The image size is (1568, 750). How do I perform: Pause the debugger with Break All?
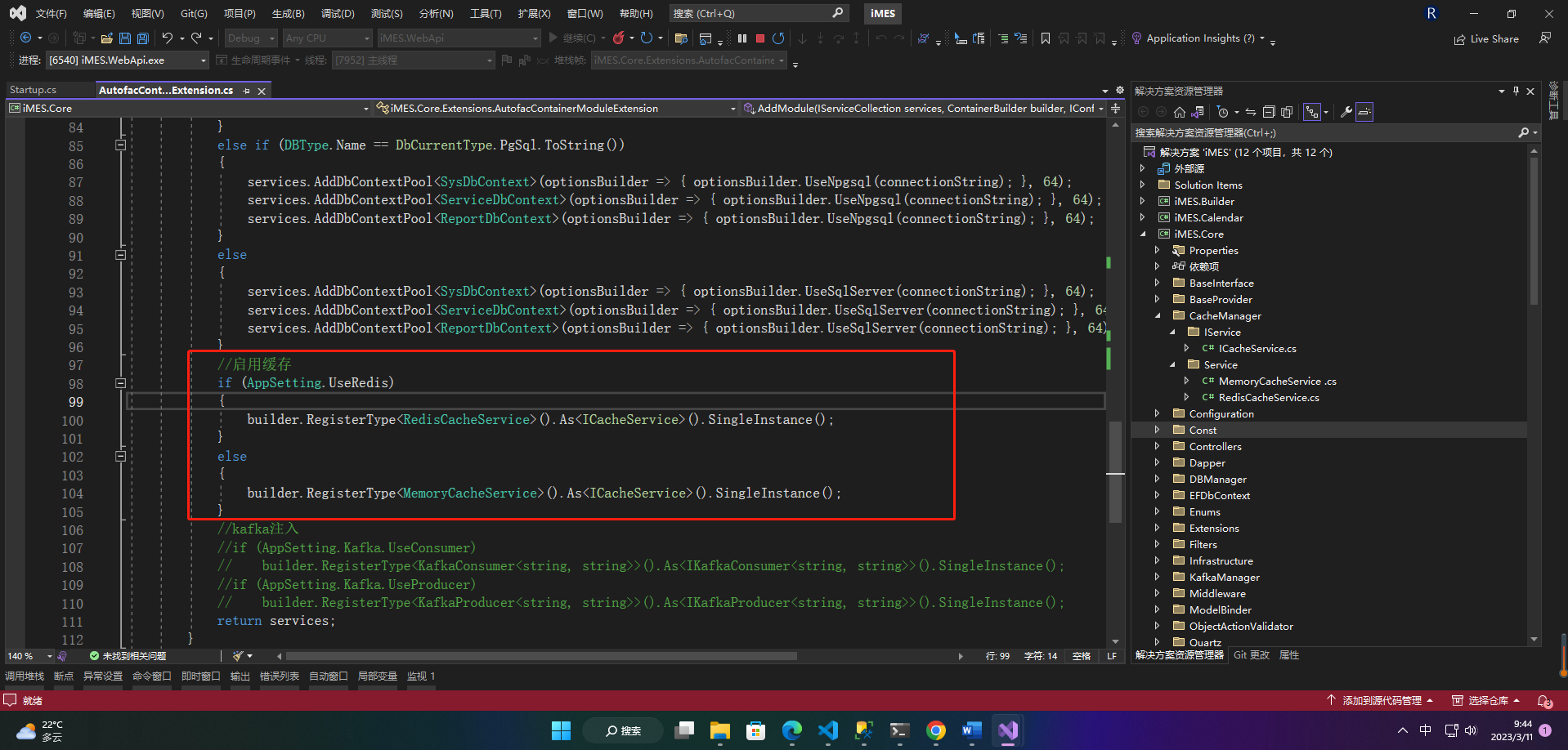(742, 38)
